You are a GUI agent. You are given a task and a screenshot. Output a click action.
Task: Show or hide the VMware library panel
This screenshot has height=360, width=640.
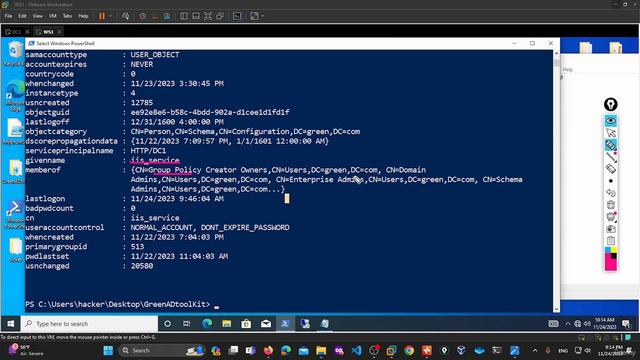click(184, 16)
